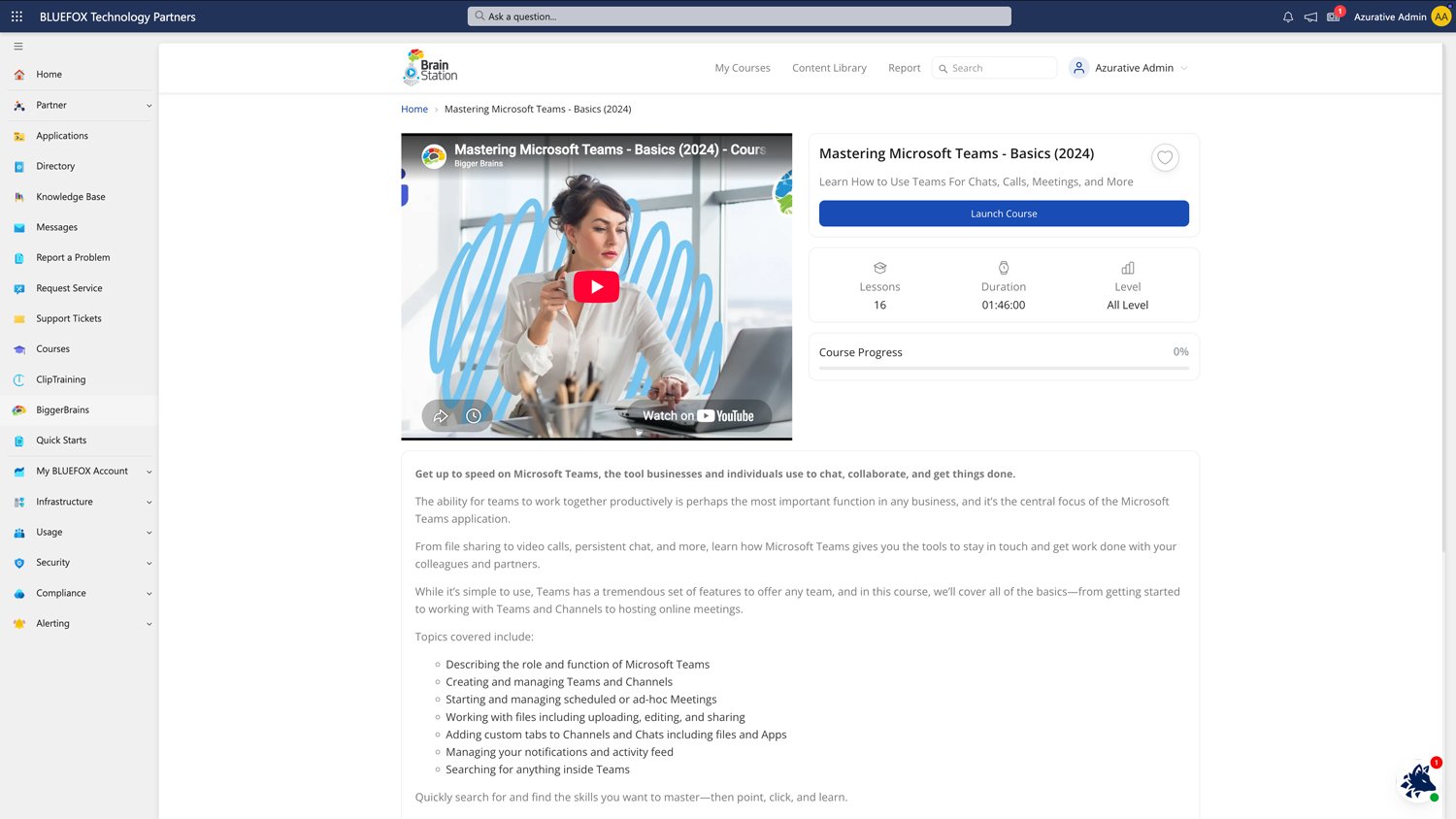Click the Request Service sidebar link
This screenshot has width=1456, height=819.
pos(69,288)
